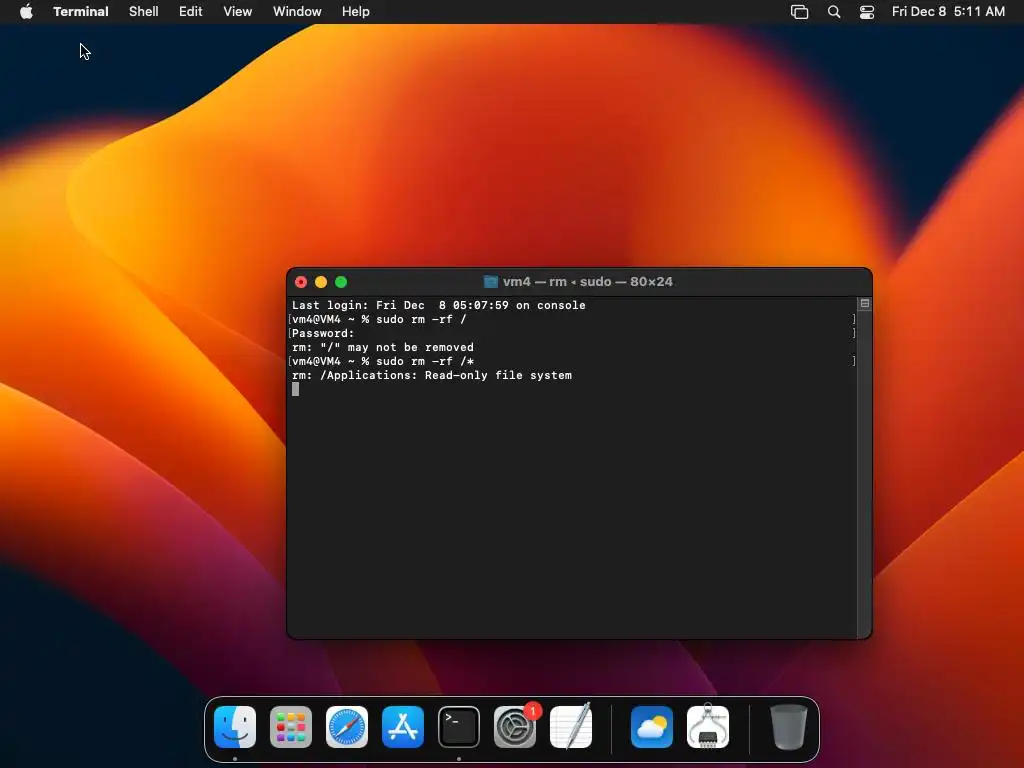This screenshot has height=768, width=1024.
Task: Click the 'Password:' prompt line
Action: coord(323,334)
